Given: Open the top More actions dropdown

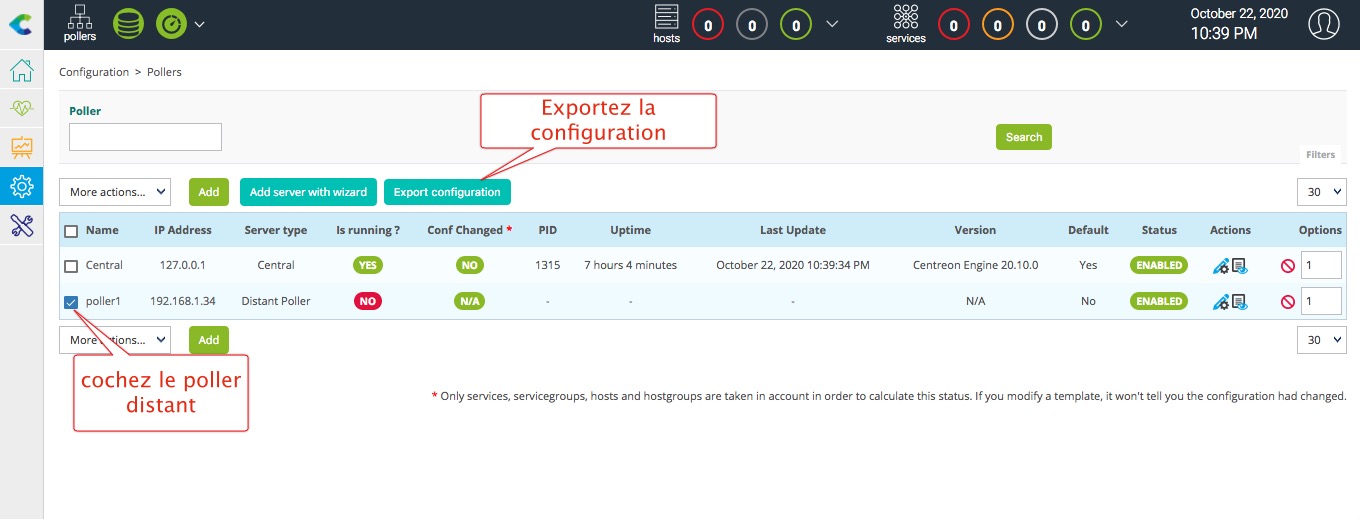Looking at the screenshot, I should [115, 192].
